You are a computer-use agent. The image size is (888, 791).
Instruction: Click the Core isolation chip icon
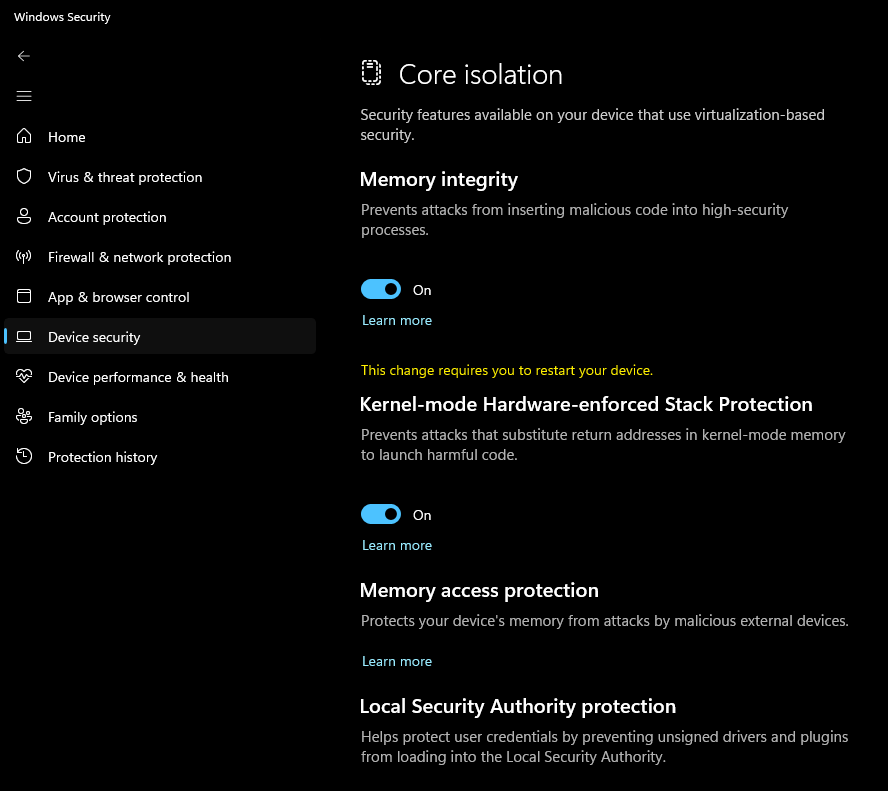371,72
